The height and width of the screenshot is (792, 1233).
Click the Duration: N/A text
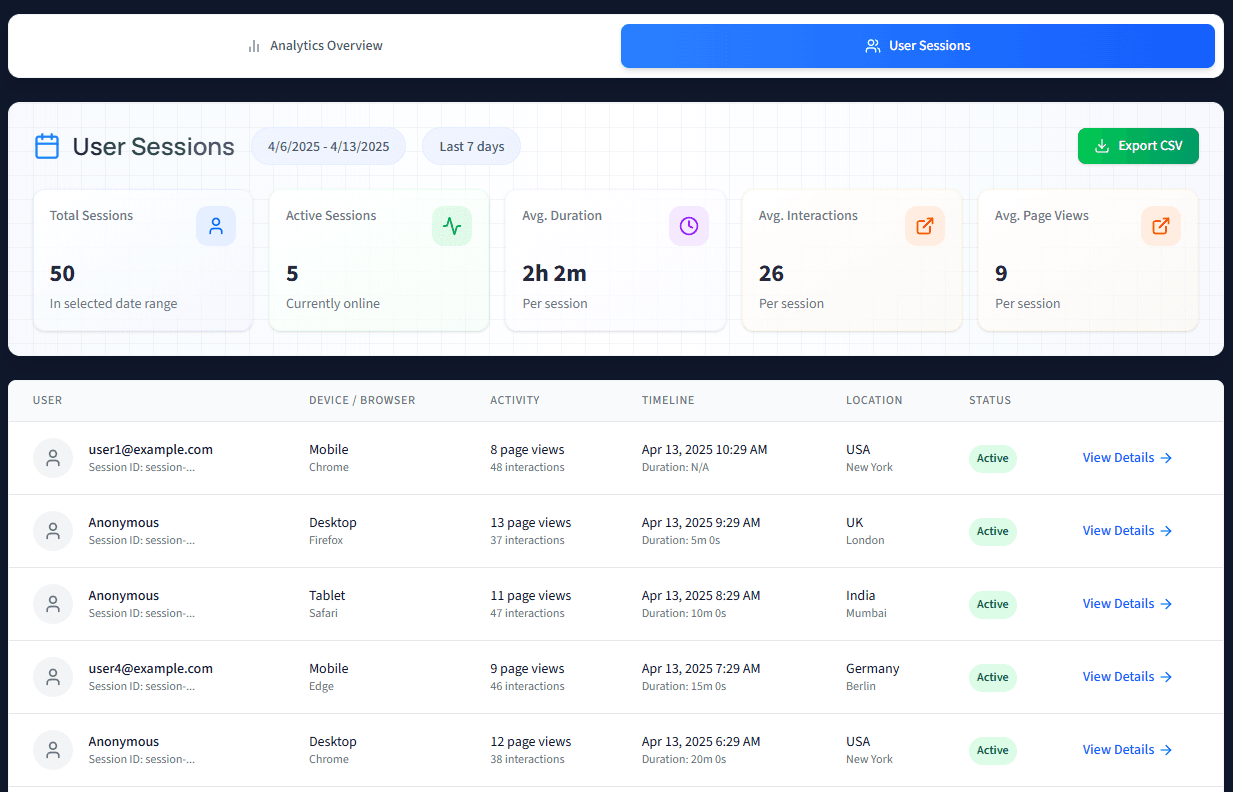[675, 468]
